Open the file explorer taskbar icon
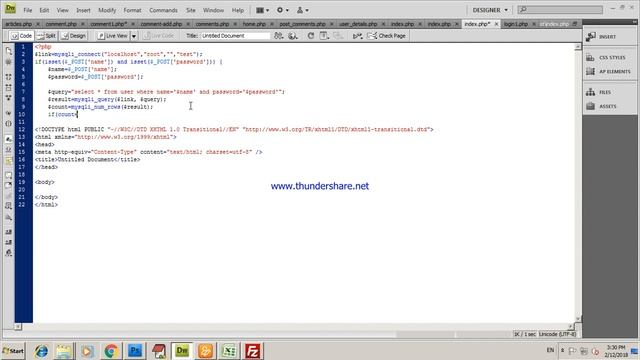This screenshot has width=640, height=360. 64,351
